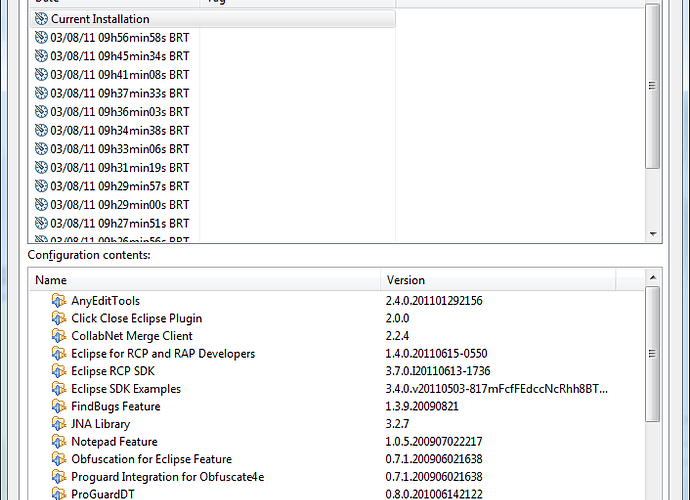Click version 1.3.9.20090821
The height and width of the screenshot is (500, 690).
[x=422, y=406]
